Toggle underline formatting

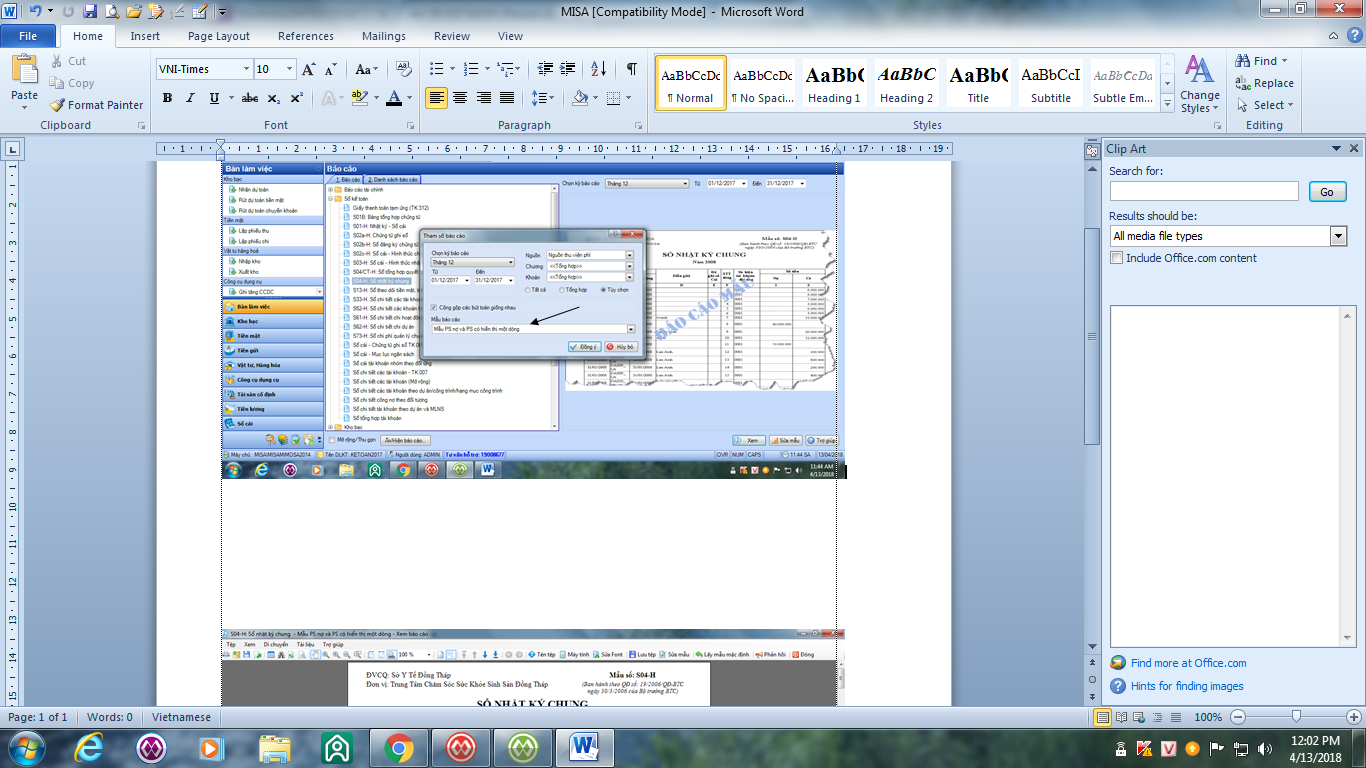(214, 98)
